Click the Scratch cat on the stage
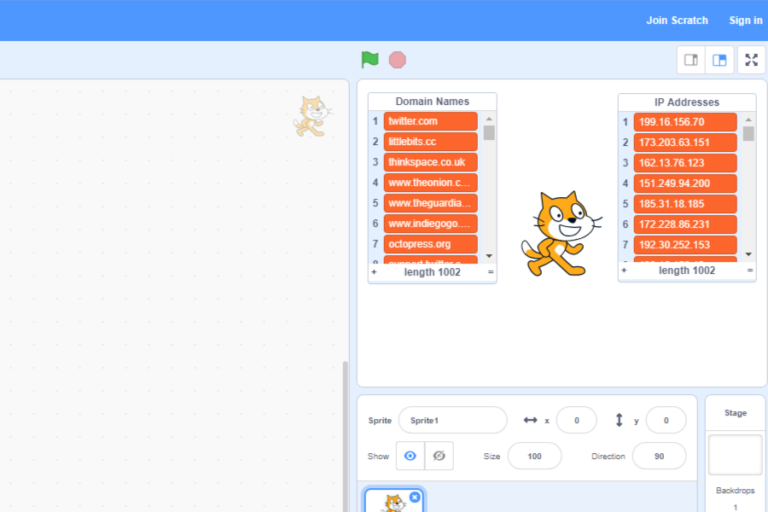 (x=558, y=234)
